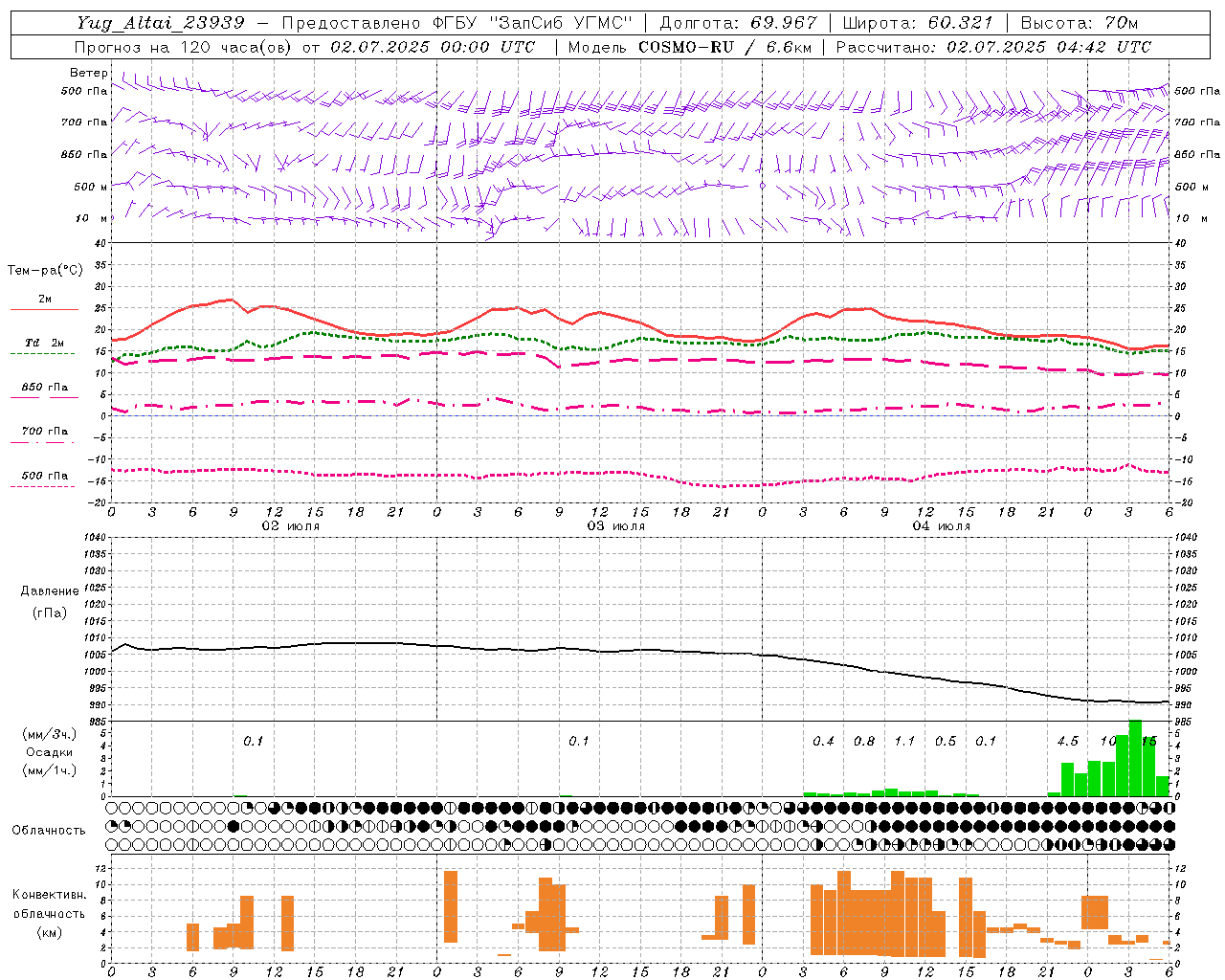Viewport: 1225px width, 980px height.
Task: Click the (мм/3ч.) unit label
Action: point(50,734)
